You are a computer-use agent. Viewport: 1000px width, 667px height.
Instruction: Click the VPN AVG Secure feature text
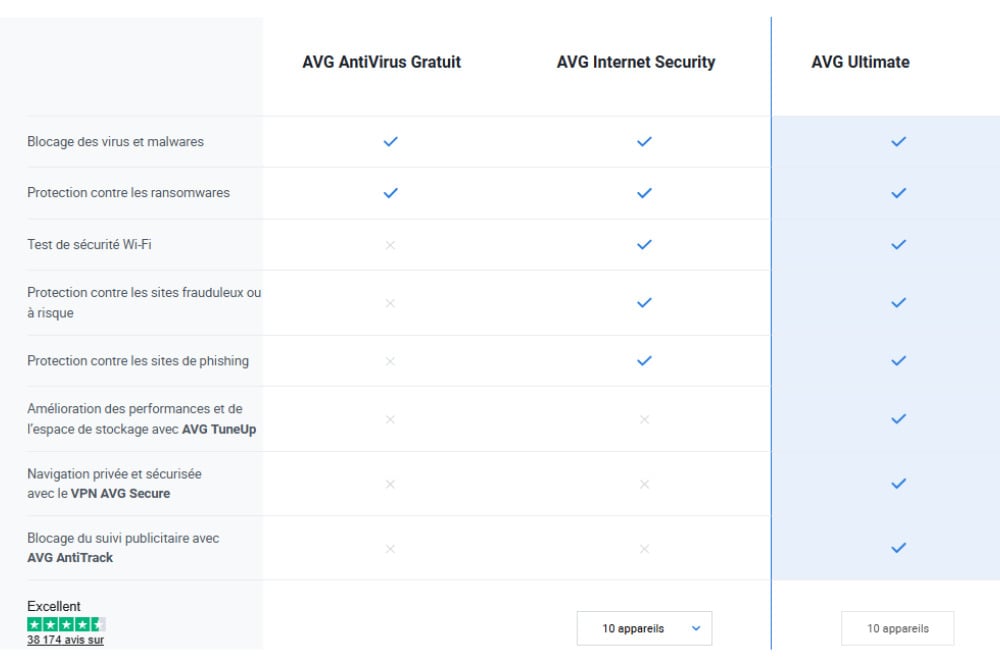click(x=120, y=493)
